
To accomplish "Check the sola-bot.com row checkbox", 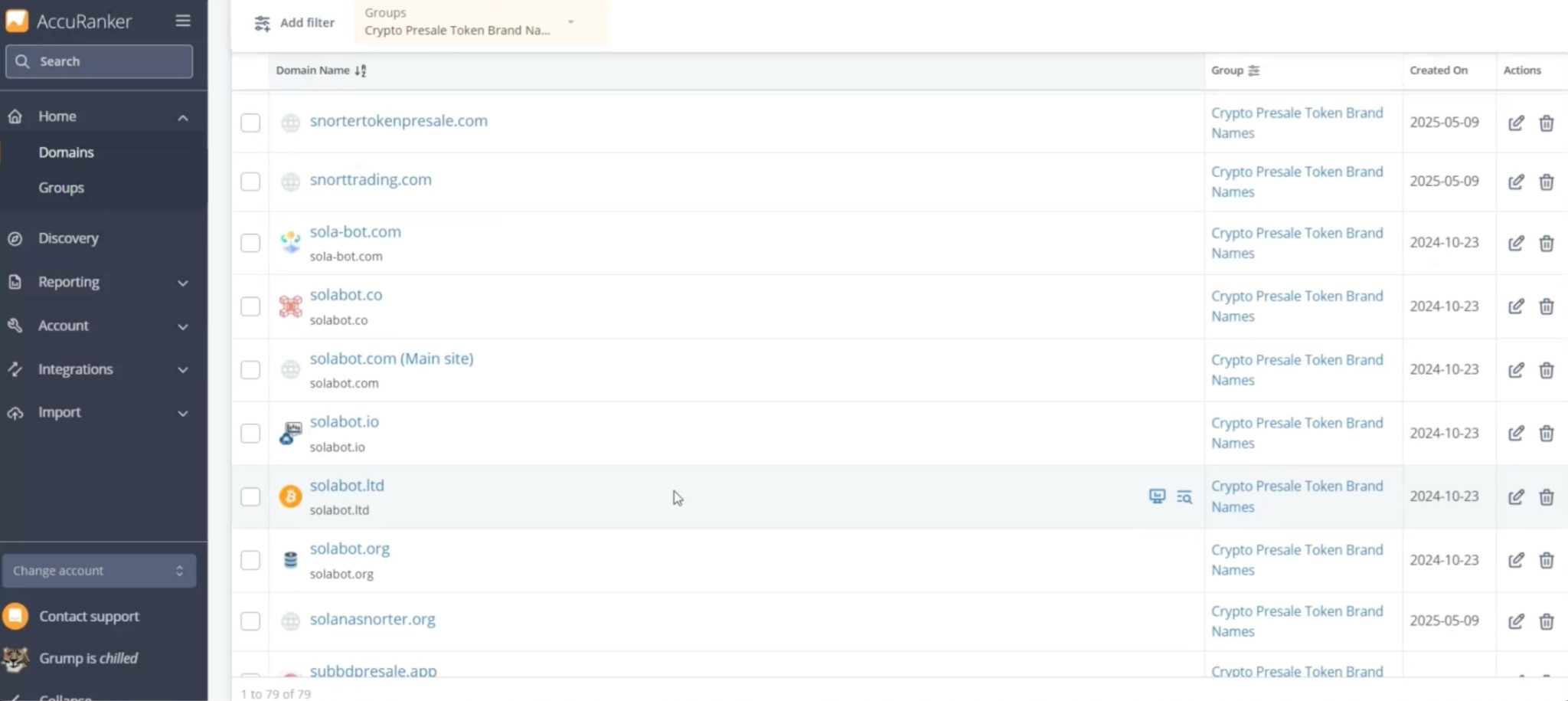I will pos(250,243).
